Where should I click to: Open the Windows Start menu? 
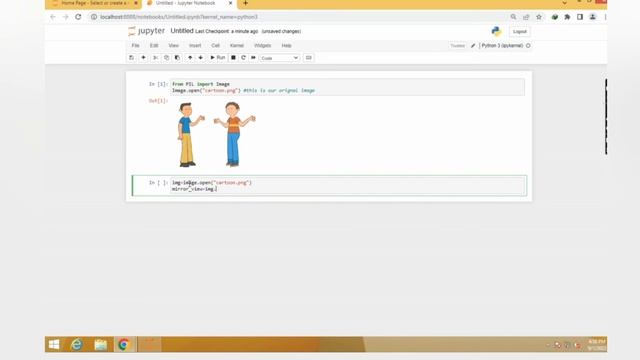(54, 344)
